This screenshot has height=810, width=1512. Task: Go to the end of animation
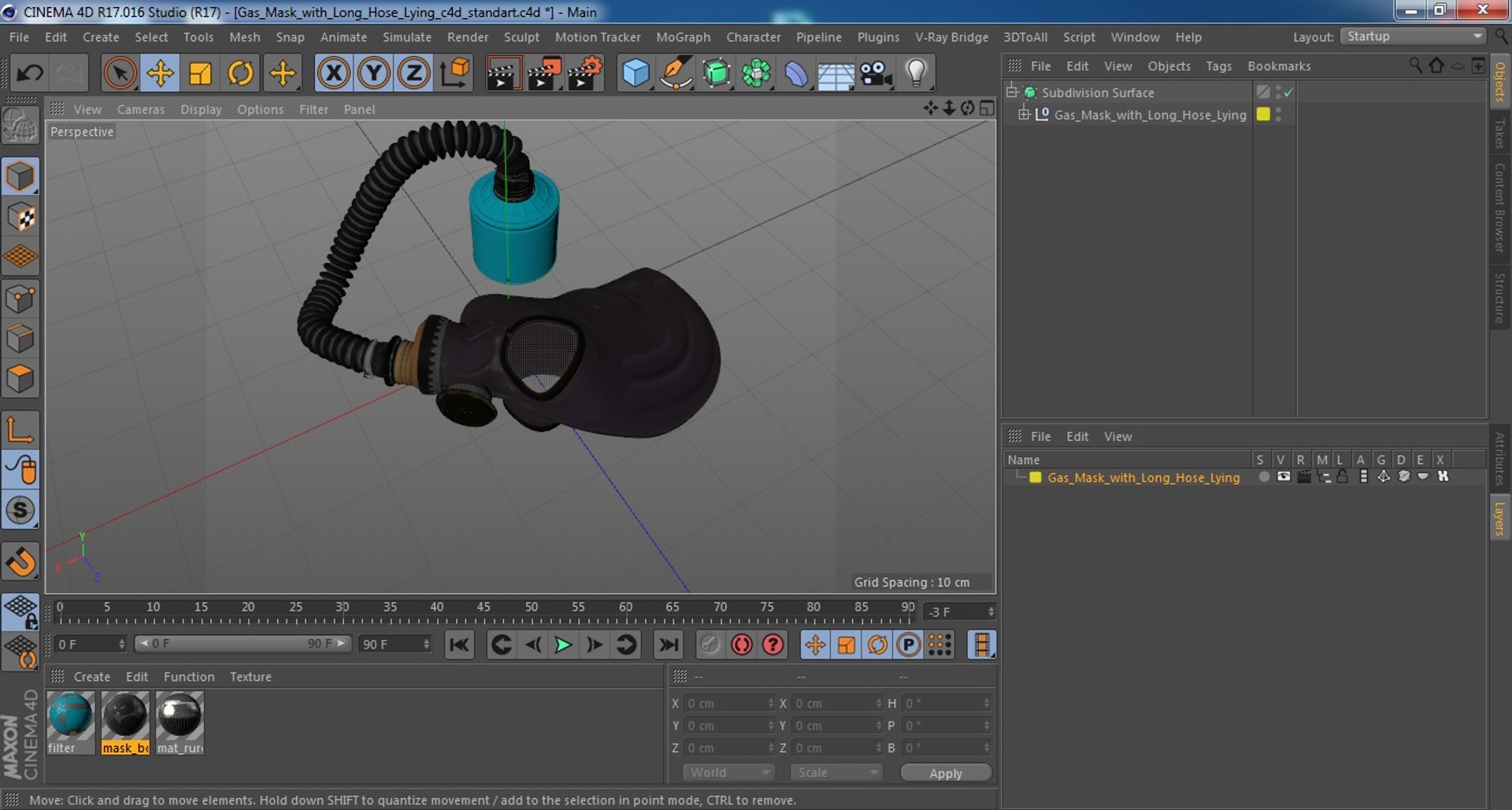click(x=669, y=645)
